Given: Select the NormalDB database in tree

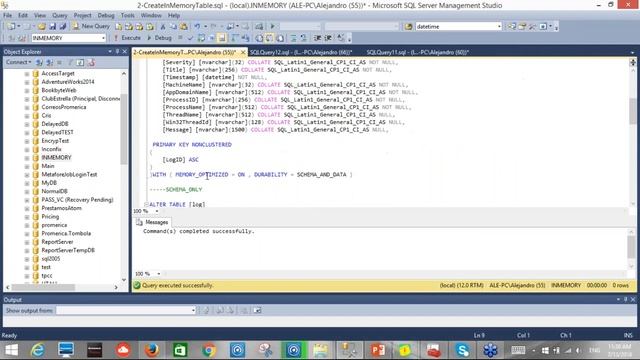Looking at the screenshot, I should pos(54,191).
